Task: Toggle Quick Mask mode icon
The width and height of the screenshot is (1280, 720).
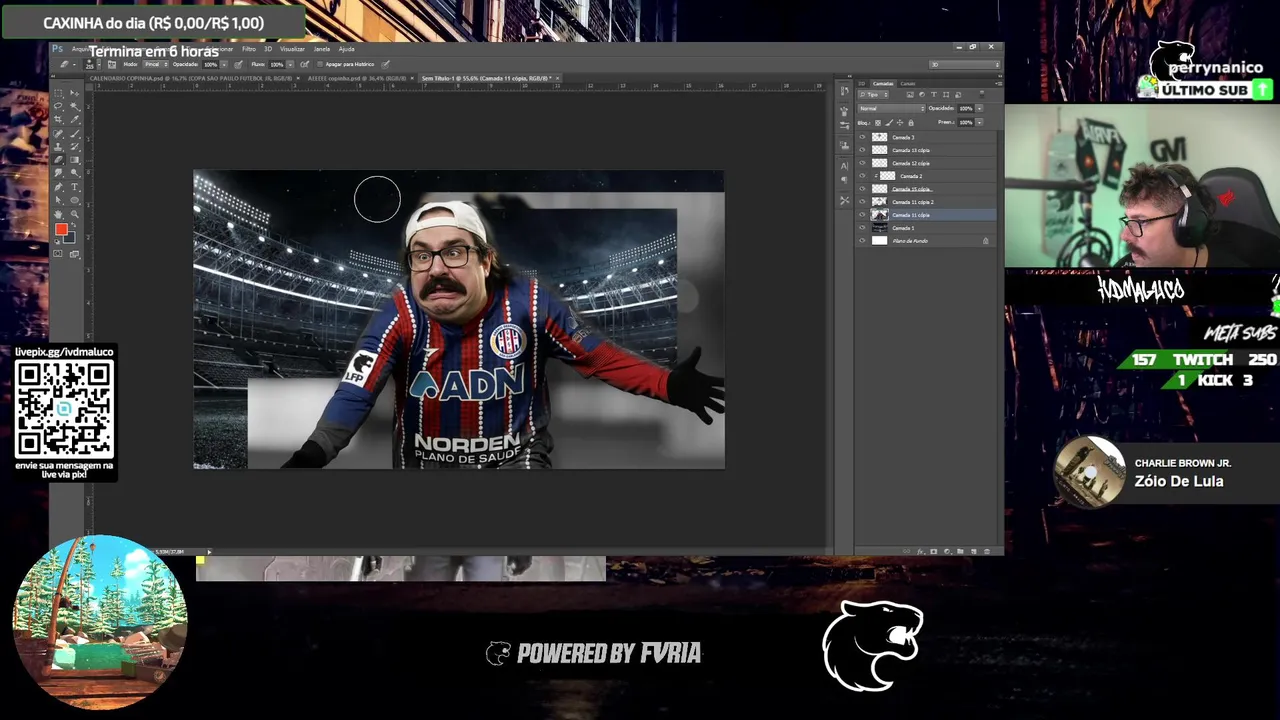Action: tap(58, 253)
